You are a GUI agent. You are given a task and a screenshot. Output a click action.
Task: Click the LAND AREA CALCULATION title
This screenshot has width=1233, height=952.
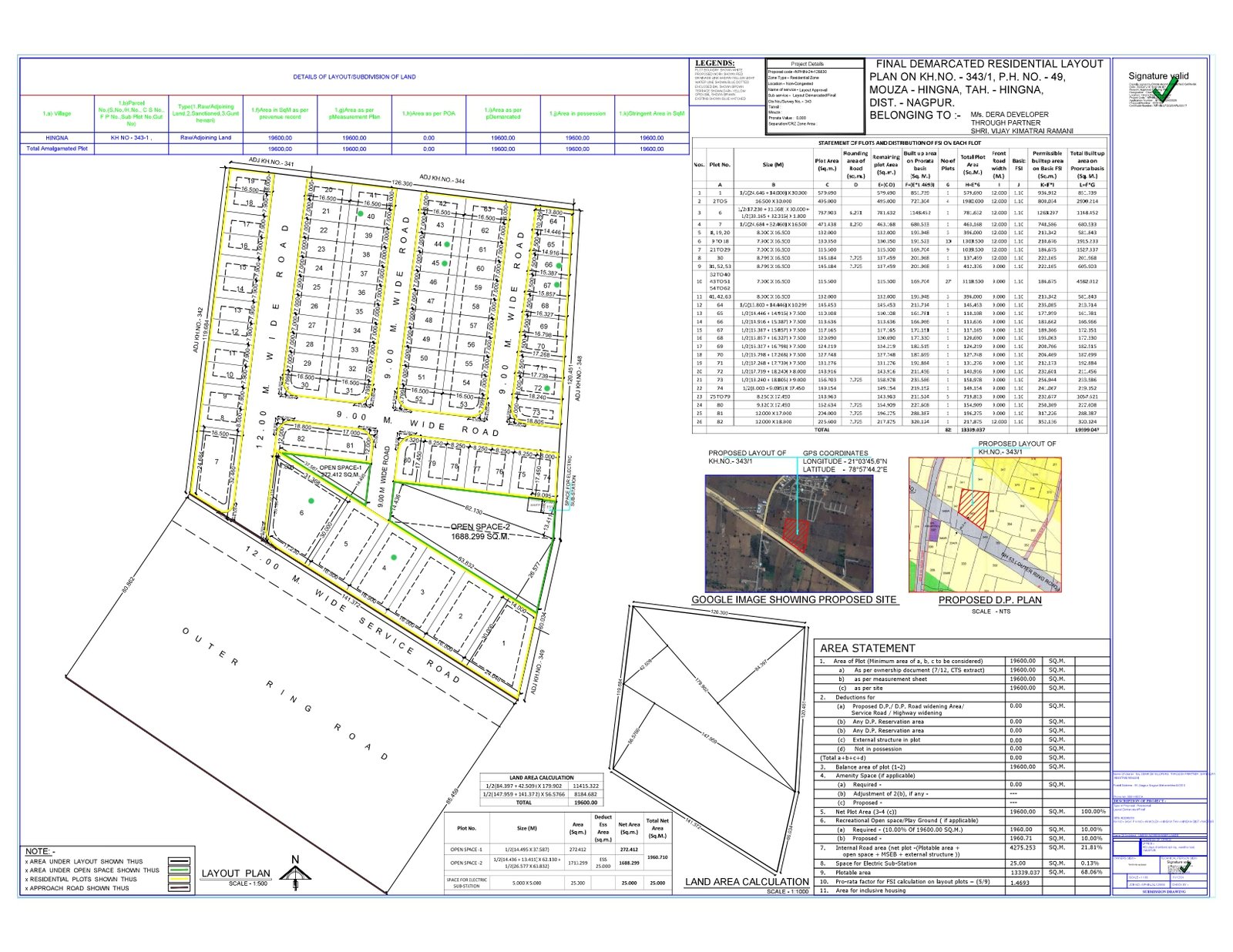747,881
